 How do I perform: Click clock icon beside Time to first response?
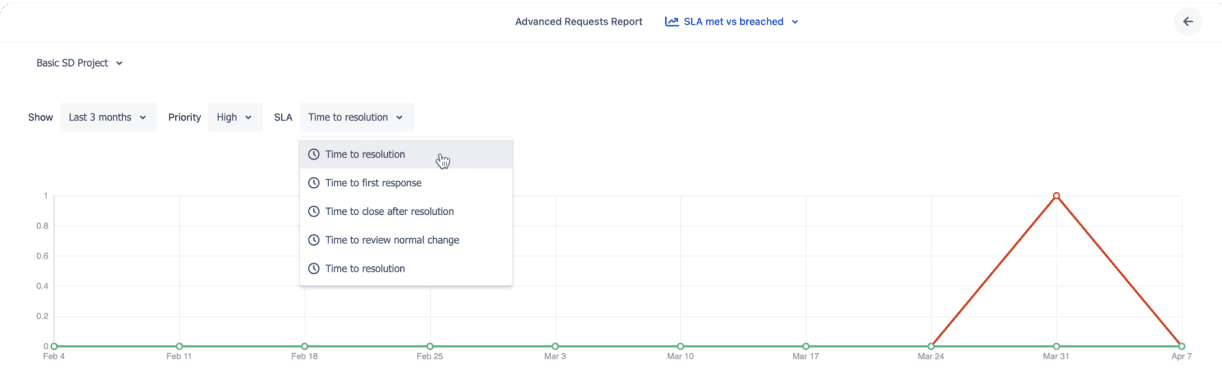pyautogui.click(x=314, y=183)
